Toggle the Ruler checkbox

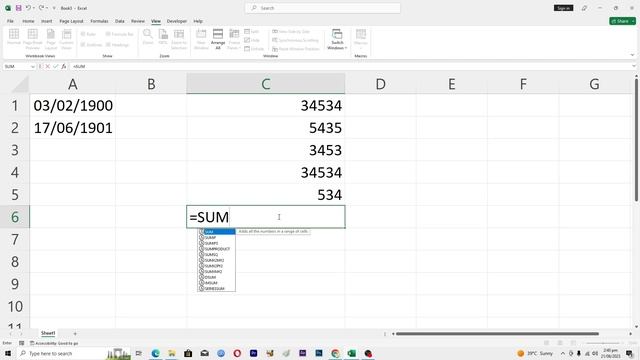point(88,34)
